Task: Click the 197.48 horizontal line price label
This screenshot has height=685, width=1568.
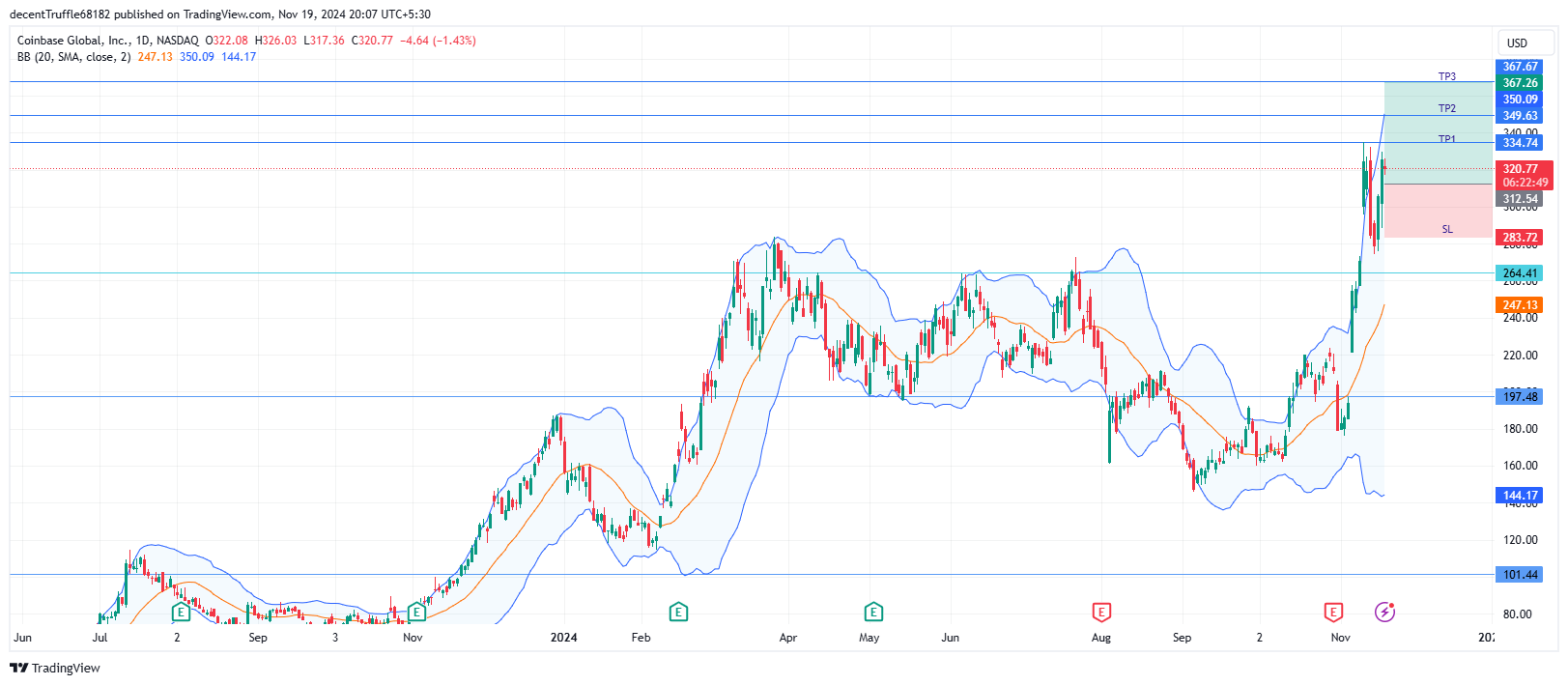Action: (1520, 397)
